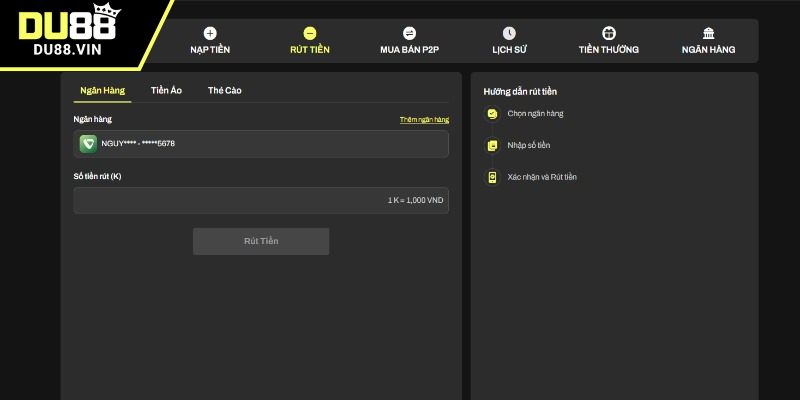Click the plus icon above Nạp Tiền
The image size is (800, 400).
[210, 33]
